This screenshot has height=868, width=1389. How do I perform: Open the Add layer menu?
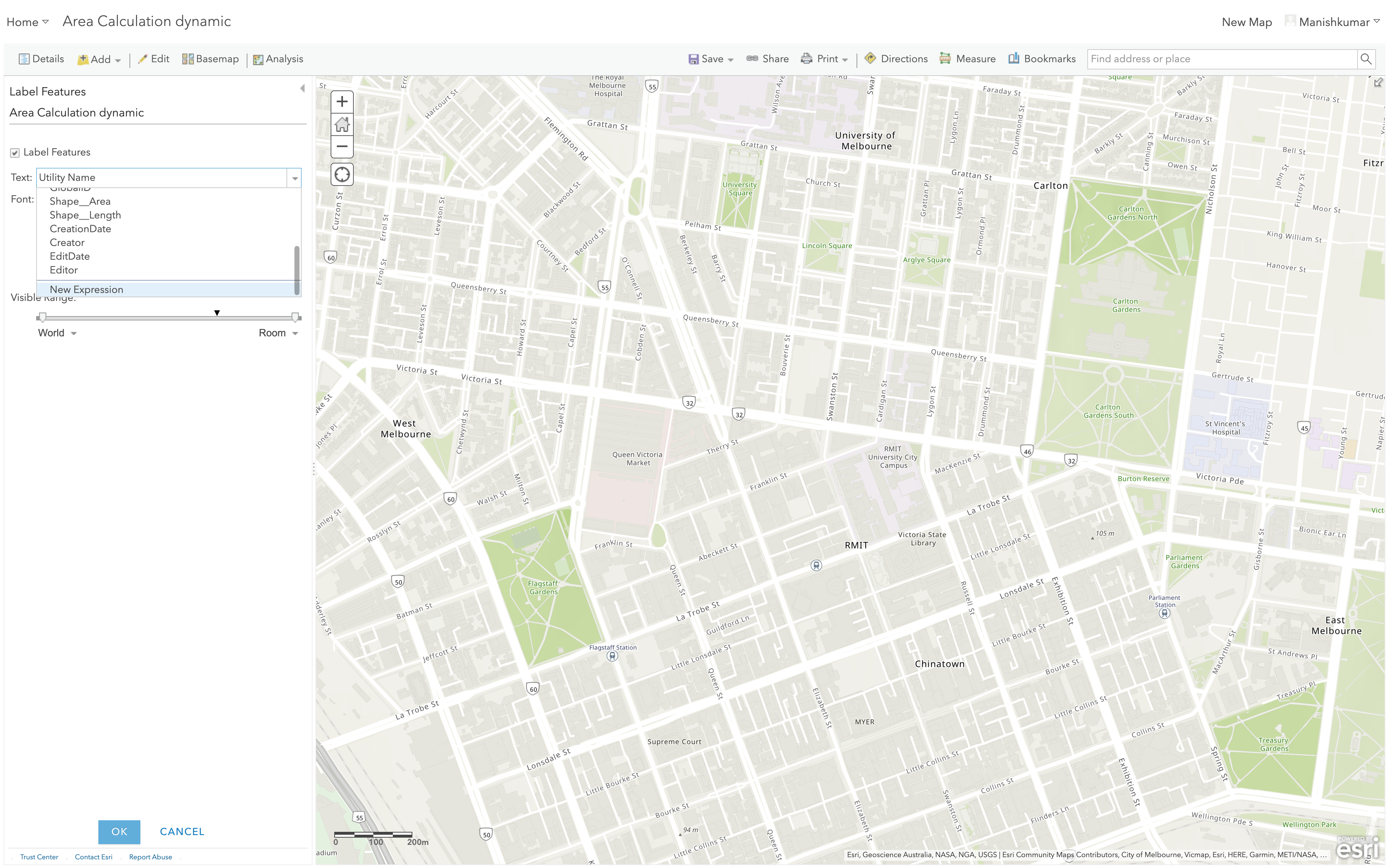pyautogui.click(x=99, y=59)
